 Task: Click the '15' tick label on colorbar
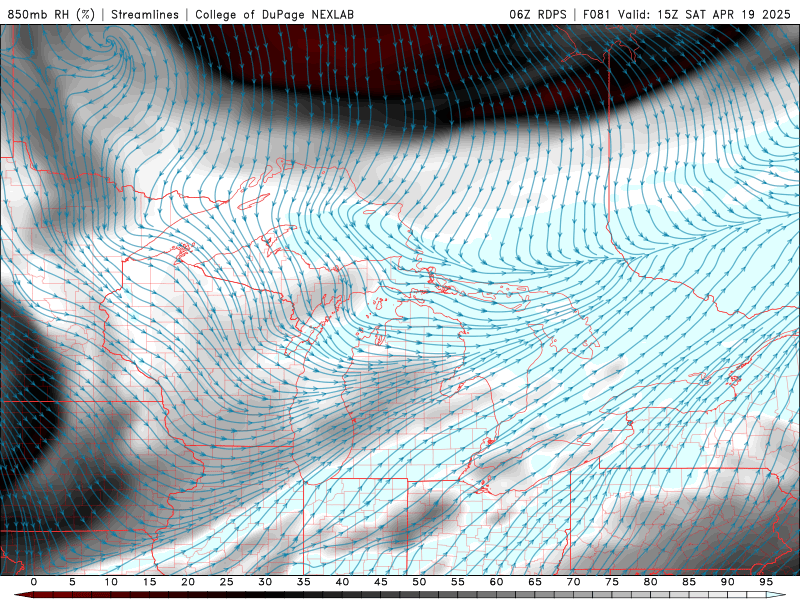(149, 582)
